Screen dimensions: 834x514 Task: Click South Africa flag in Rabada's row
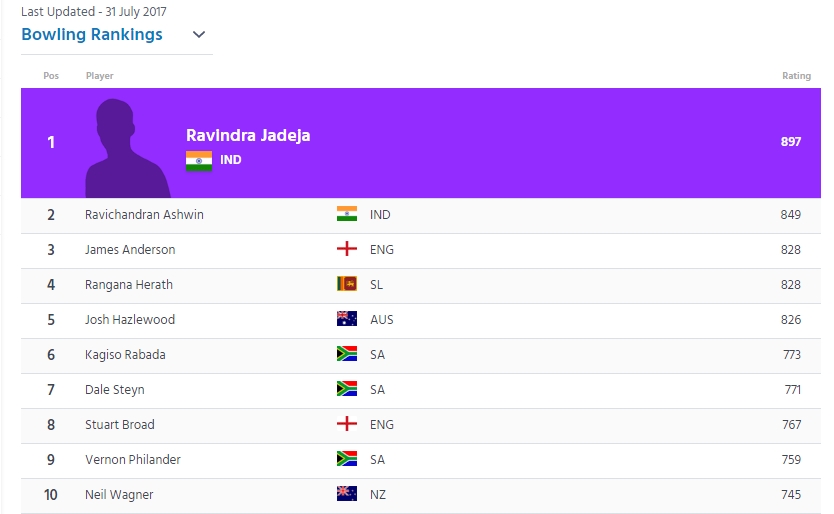[347, 354]
